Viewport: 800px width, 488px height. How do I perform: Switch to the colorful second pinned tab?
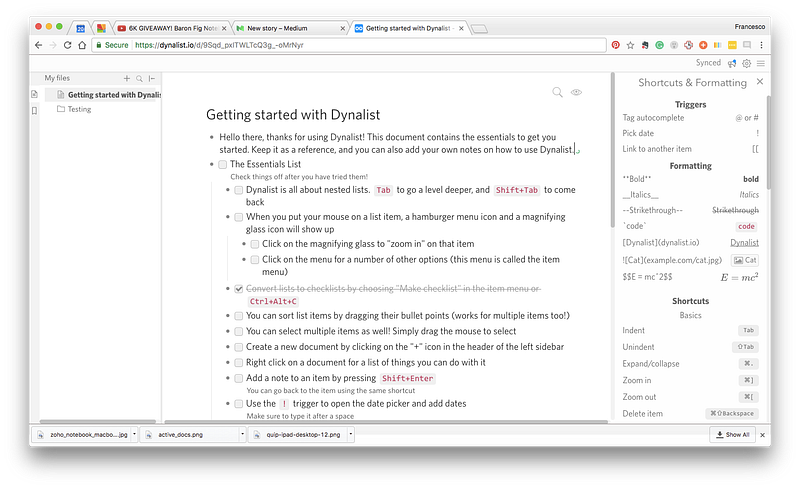point(101,28)
